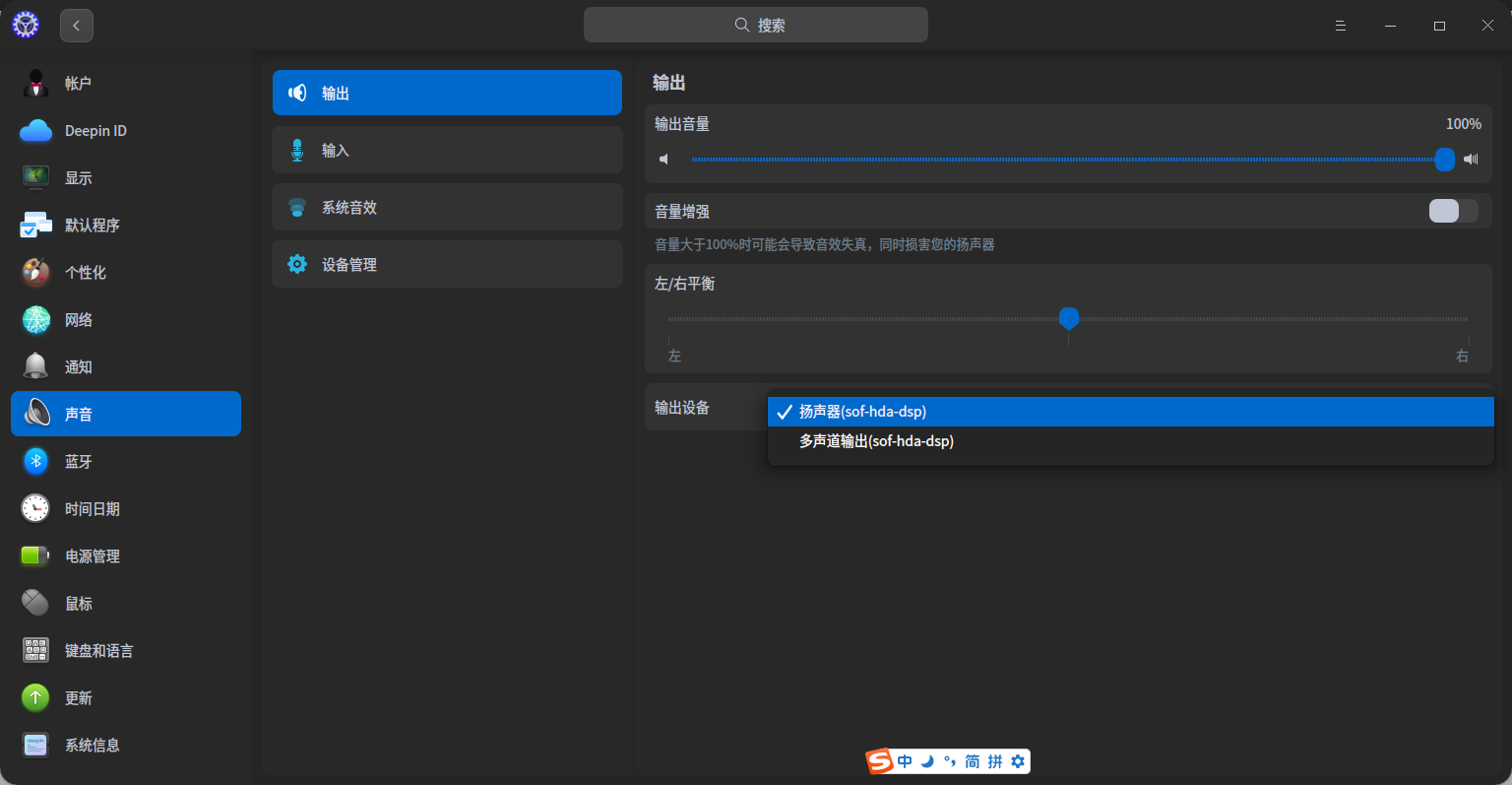Open the 默认程序 icon in sidebar
This screenshot has width=1512, height=785.
pyautogui.click(x=36, y=226)
